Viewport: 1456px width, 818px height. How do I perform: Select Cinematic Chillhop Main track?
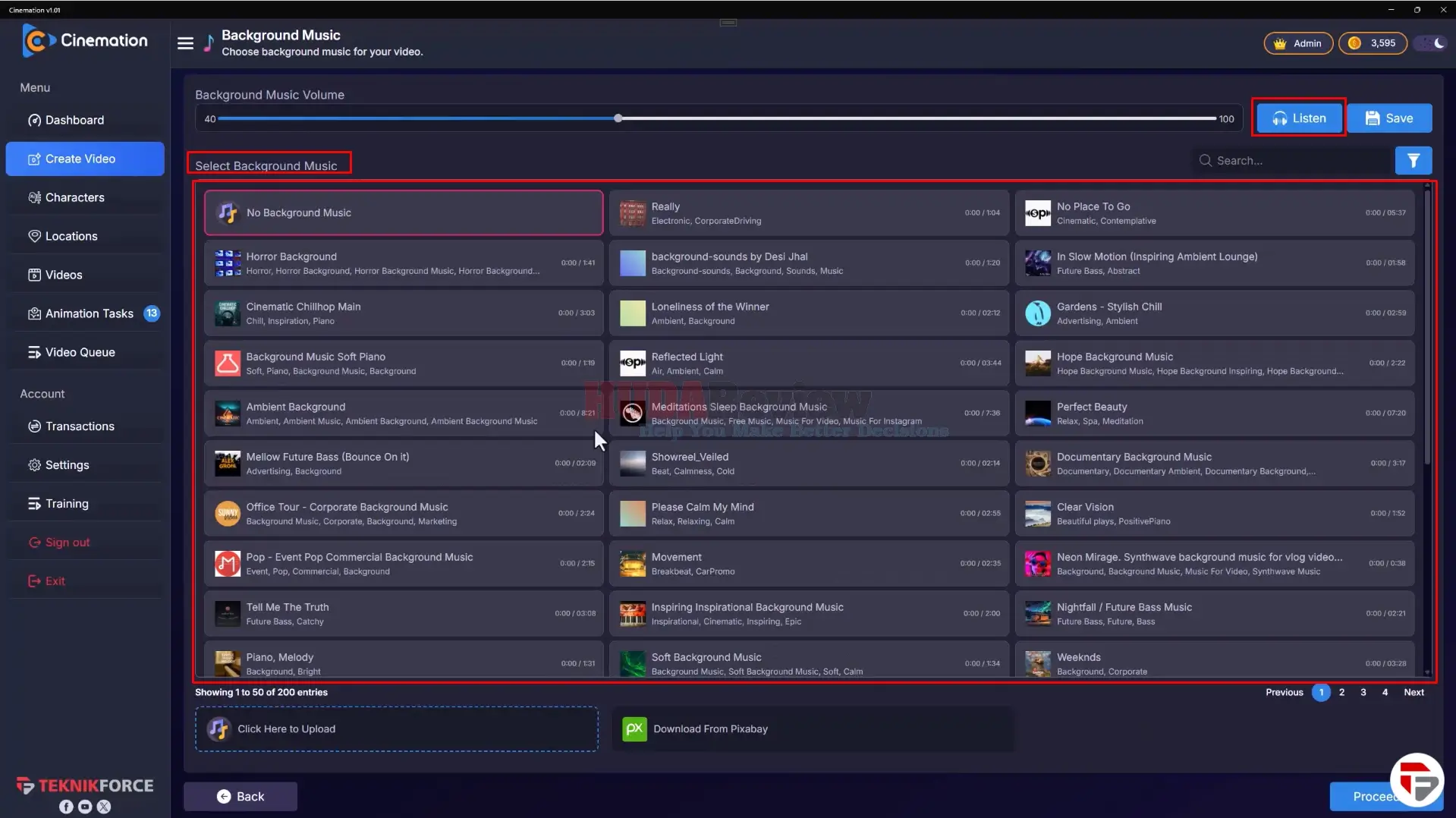pos(404,313)
